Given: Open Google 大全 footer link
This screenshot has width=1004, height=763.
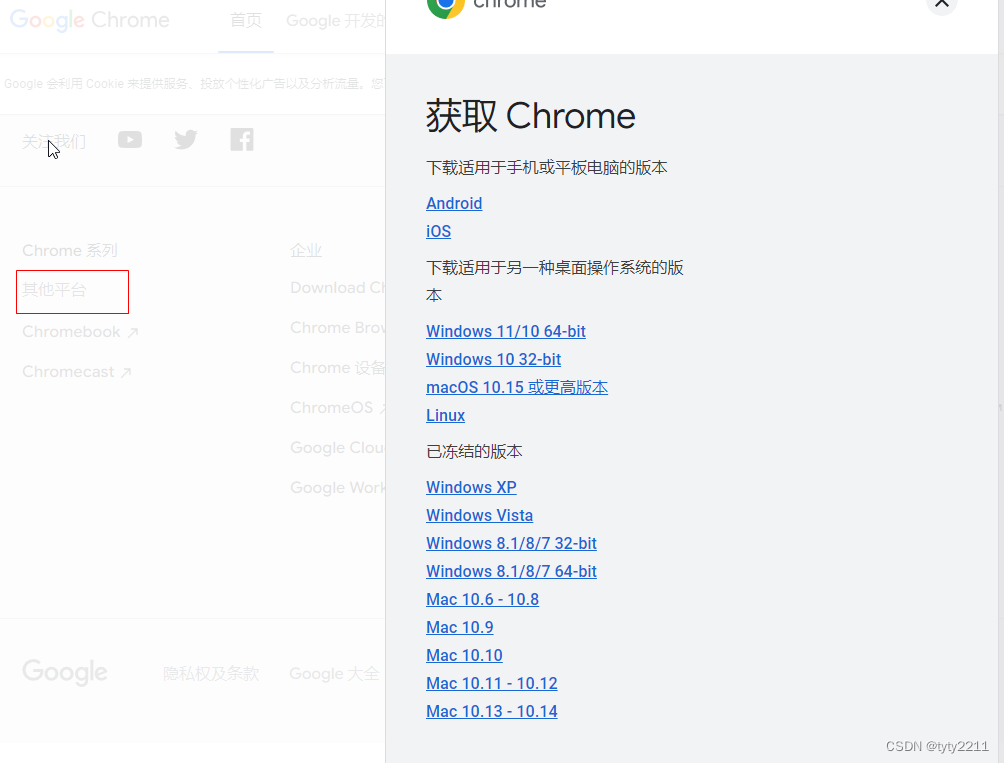Looking at the screenshot, I should point(334,674).
